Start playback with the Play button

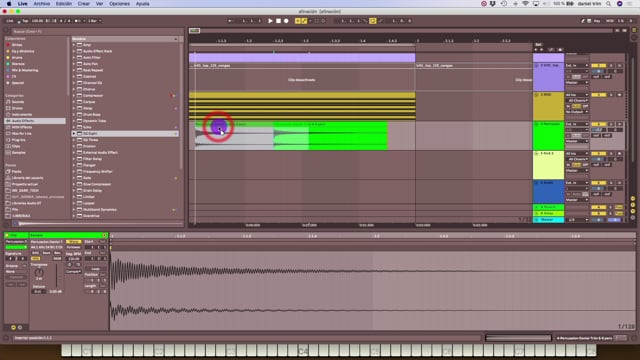(x=270, y=21)
